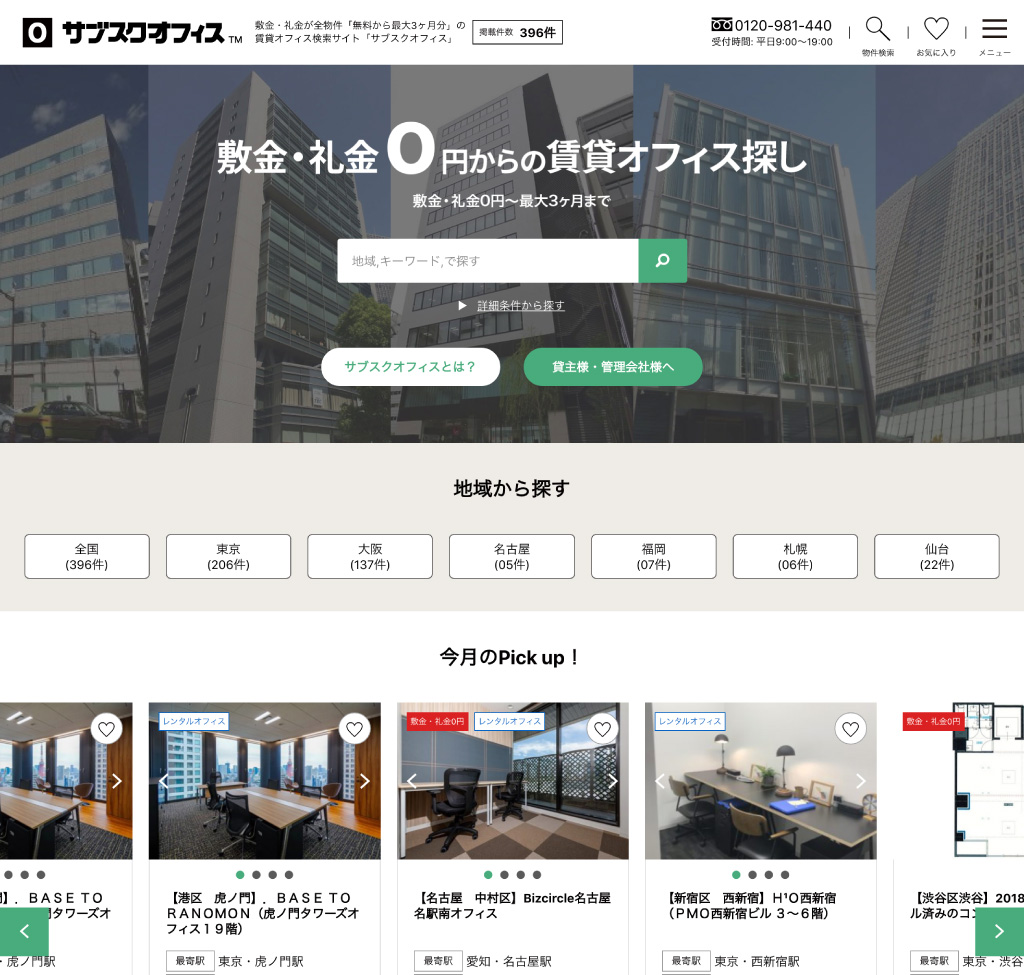Viewport: 1024px width, 975px height.
Task: Show next photo on cut-off leftmost card
Action: tap(117, 781)
